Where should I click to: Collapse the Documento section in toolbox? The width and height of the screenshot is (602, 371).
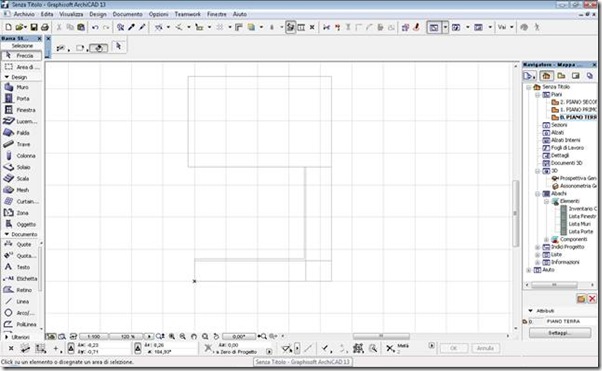coord(7,234)
